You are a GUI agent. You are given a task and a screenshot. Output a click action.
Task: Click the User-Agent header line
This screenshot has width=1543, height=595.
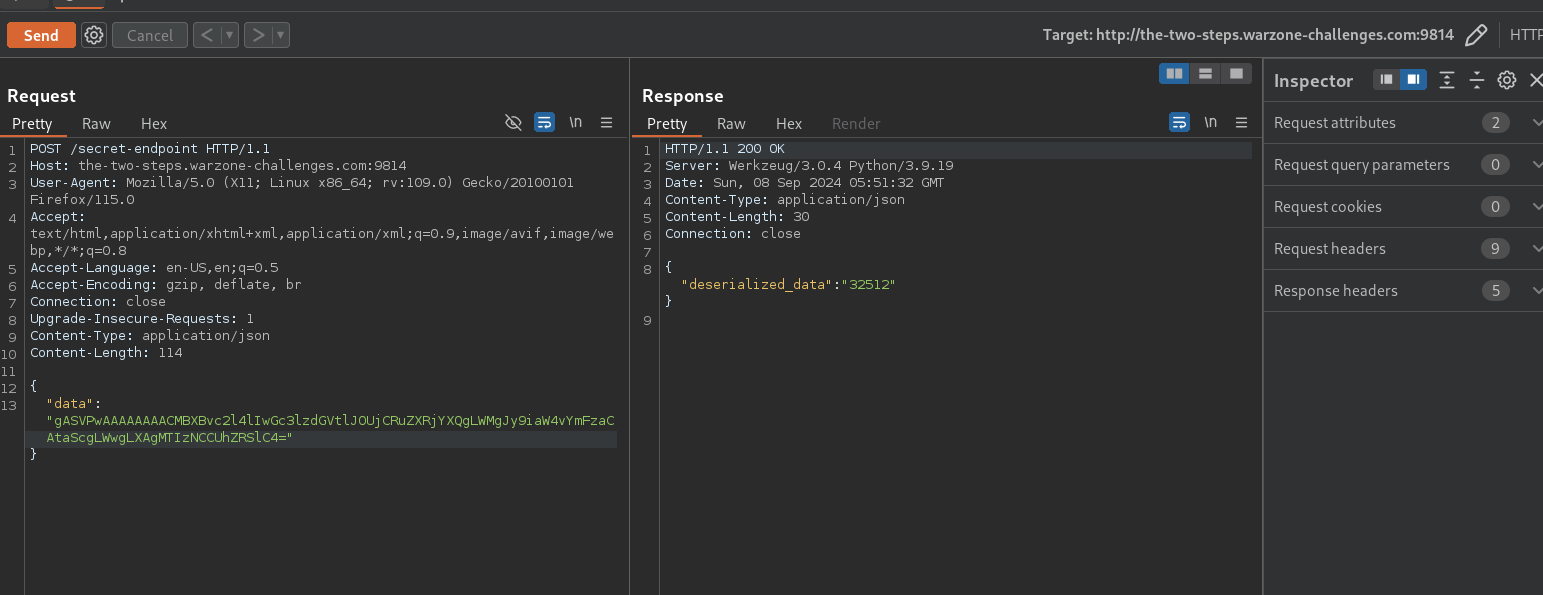coord(301,191)
